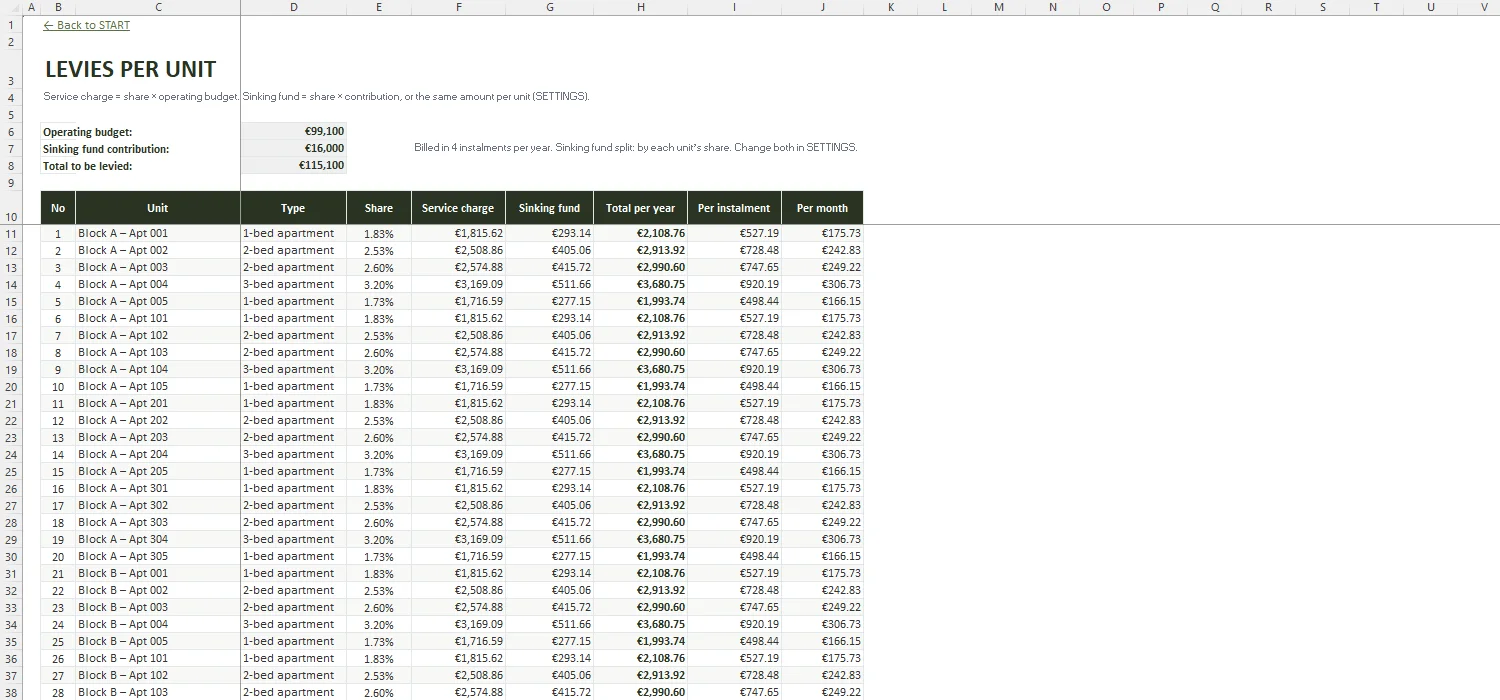
Task: Click the billing instalments note text
Action: click(636, 147)
